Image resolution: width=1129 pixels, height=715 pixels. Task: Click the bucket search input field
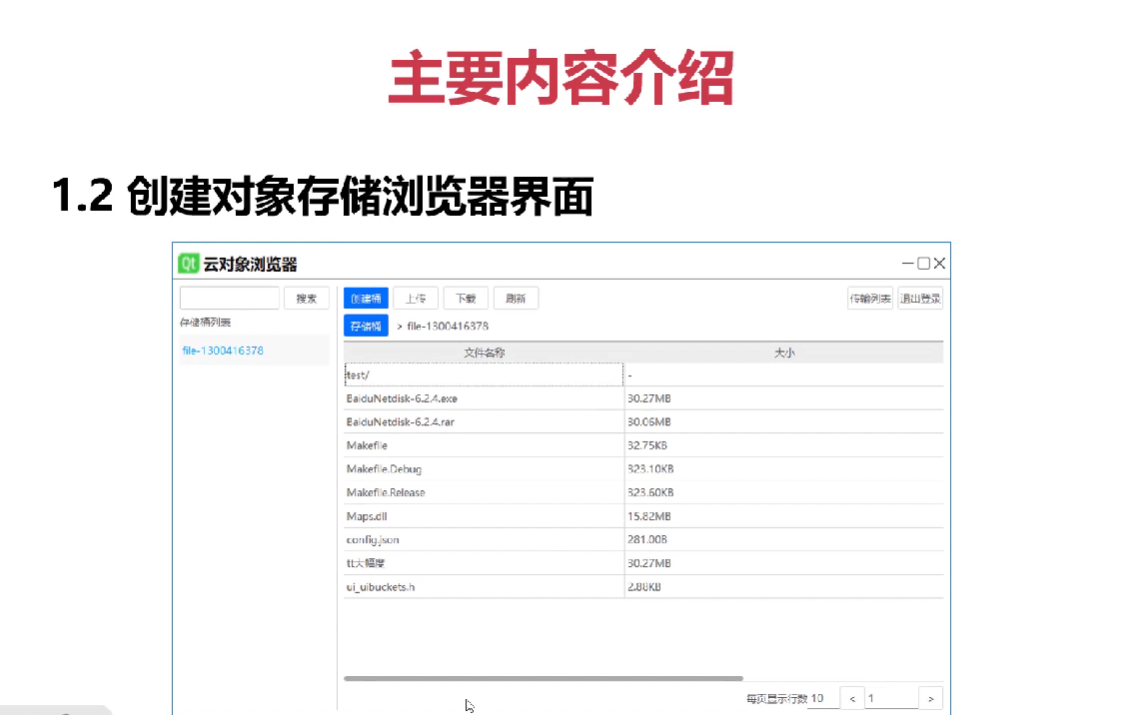coord(230,298)
